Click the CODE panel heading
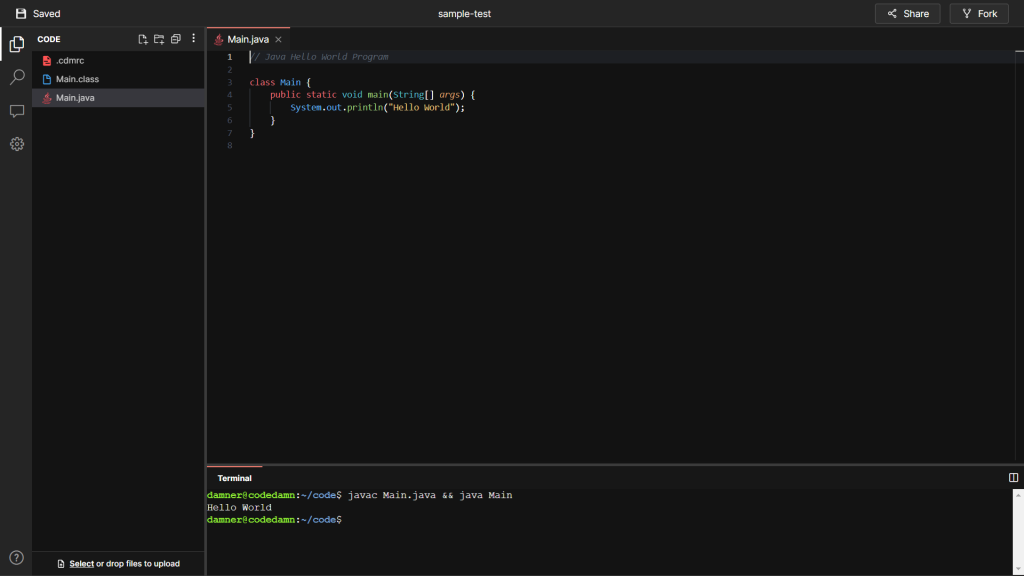 click(x=49, y=39)
